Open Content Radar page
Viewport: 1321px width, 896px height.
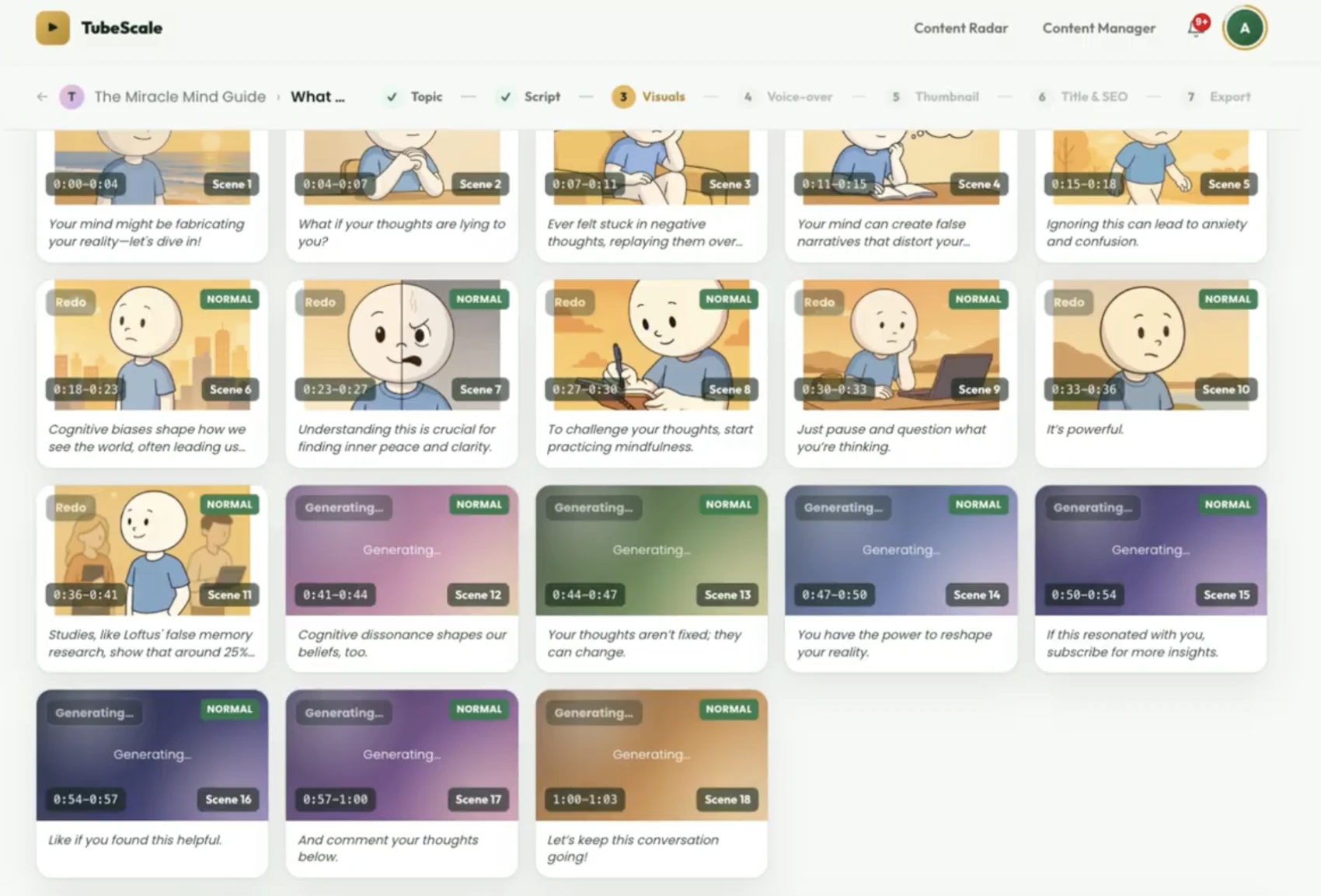[x=960, y=28]
